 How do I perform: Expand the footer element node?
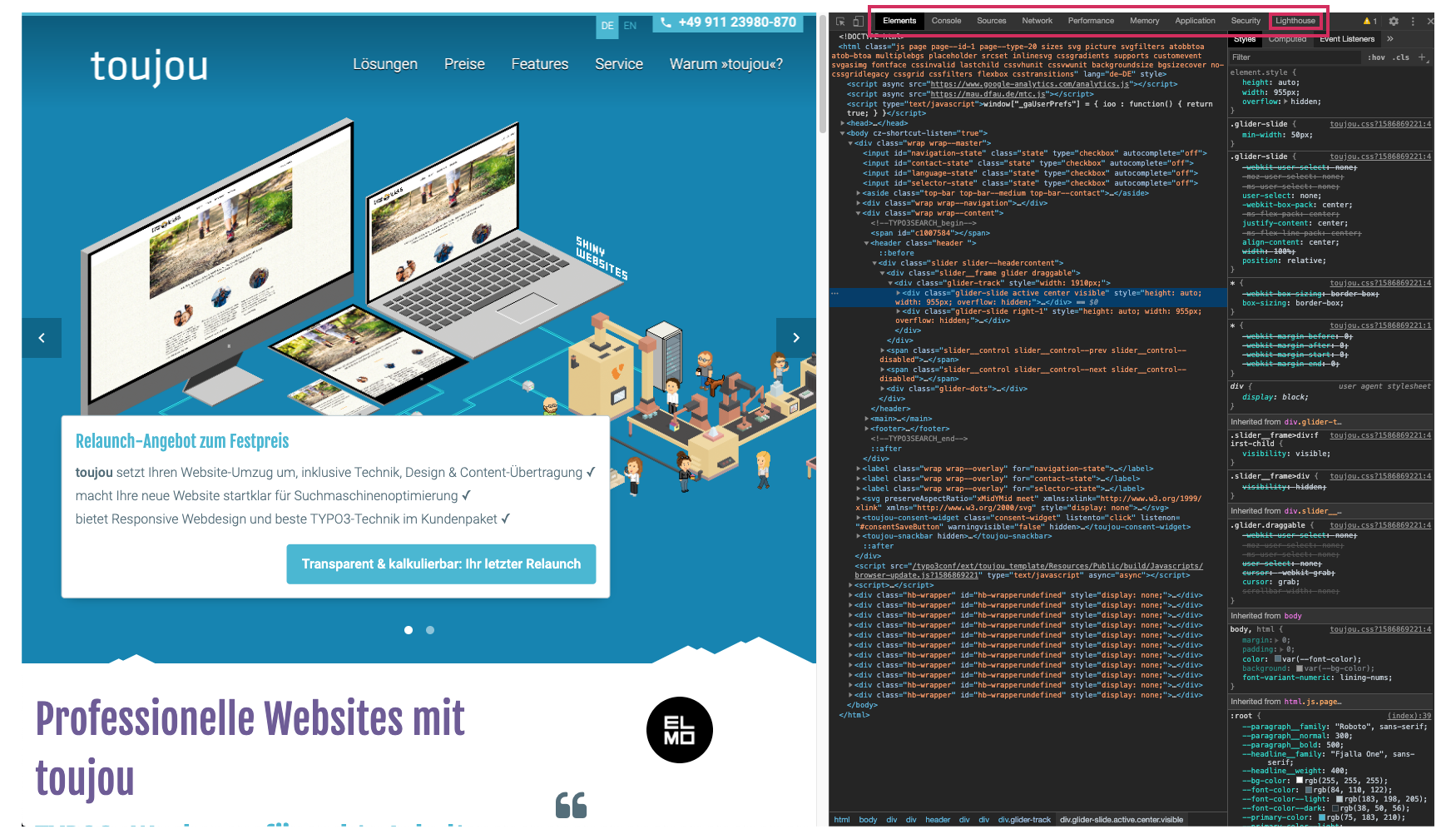pyautogui.click(x=866, y=429)
